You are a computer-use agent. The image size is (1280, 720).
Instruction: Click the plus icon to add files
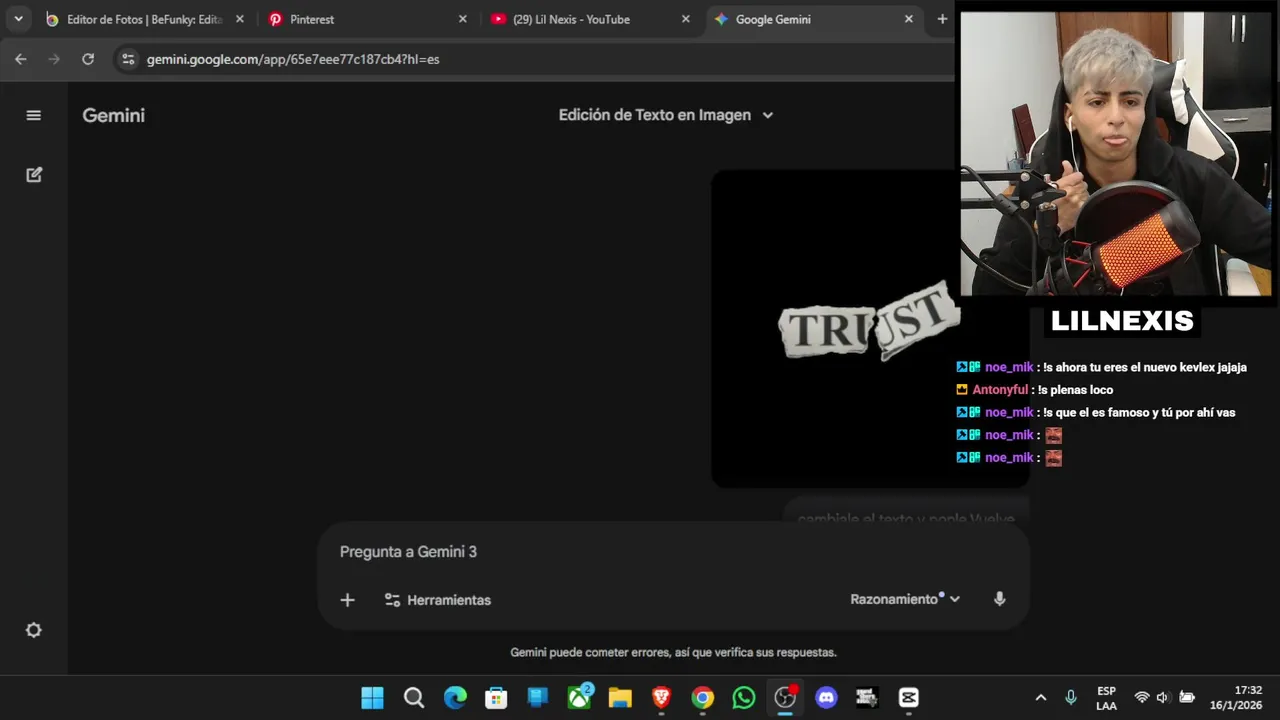(347, 600)
